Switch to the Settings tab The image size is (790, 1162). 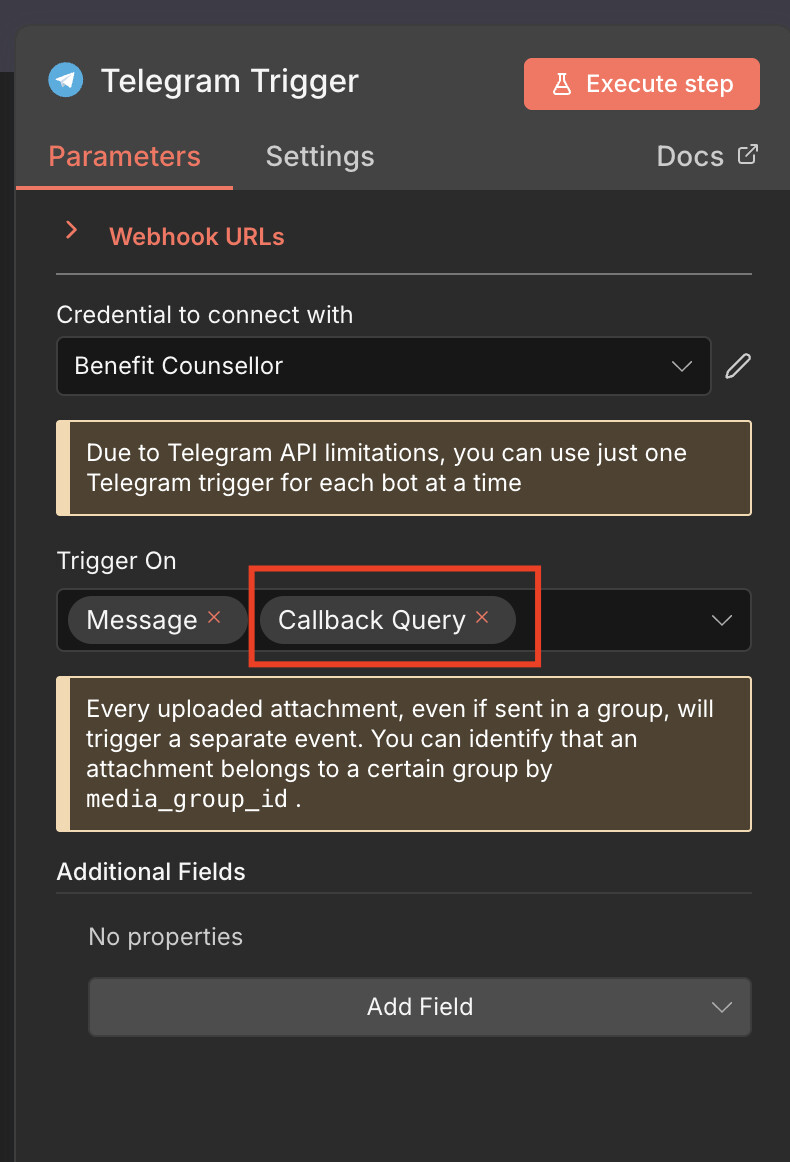320,157
